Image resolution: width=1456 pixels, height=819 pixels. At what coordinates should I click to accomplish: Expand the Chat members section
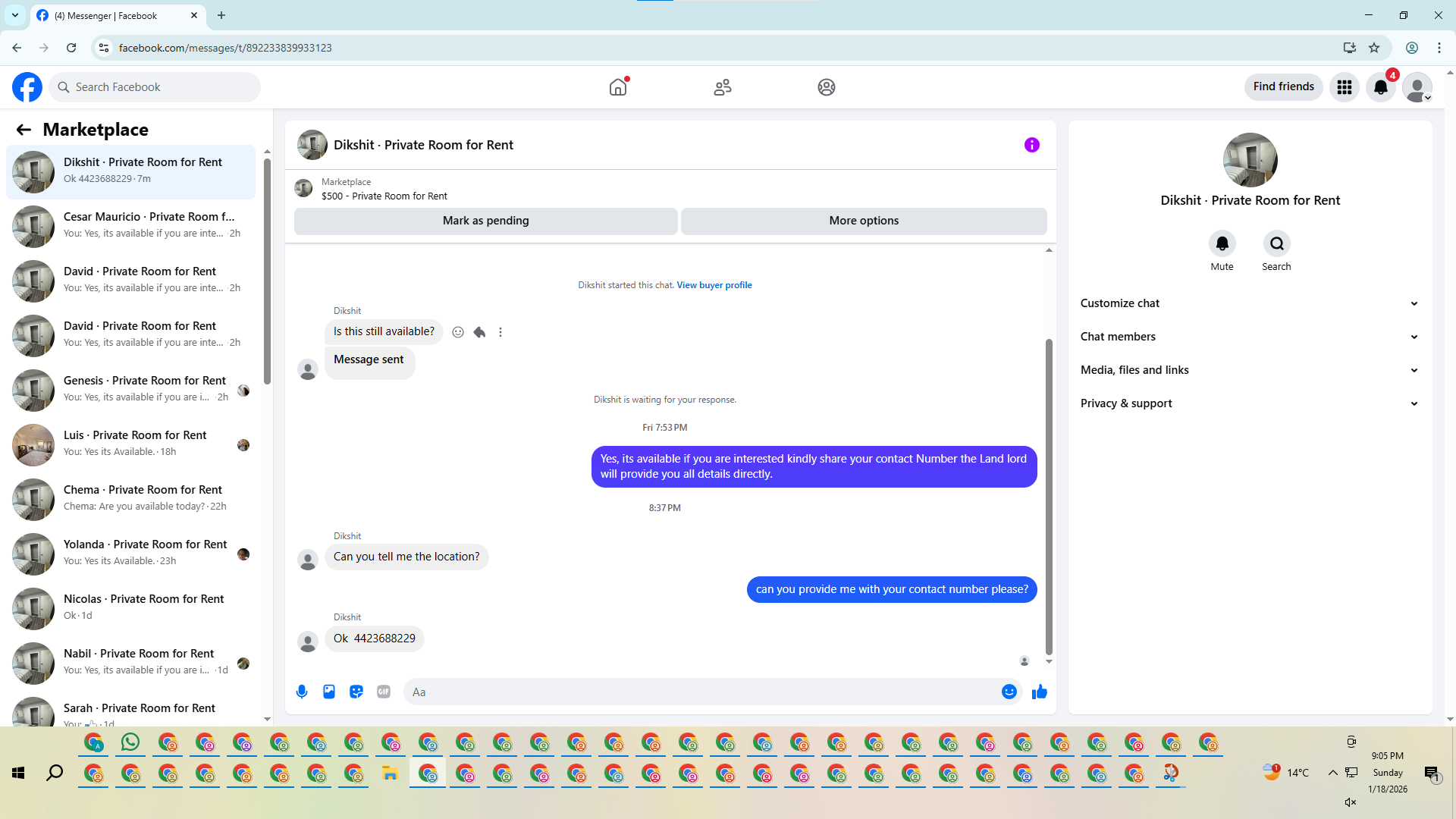point(1249,337)
